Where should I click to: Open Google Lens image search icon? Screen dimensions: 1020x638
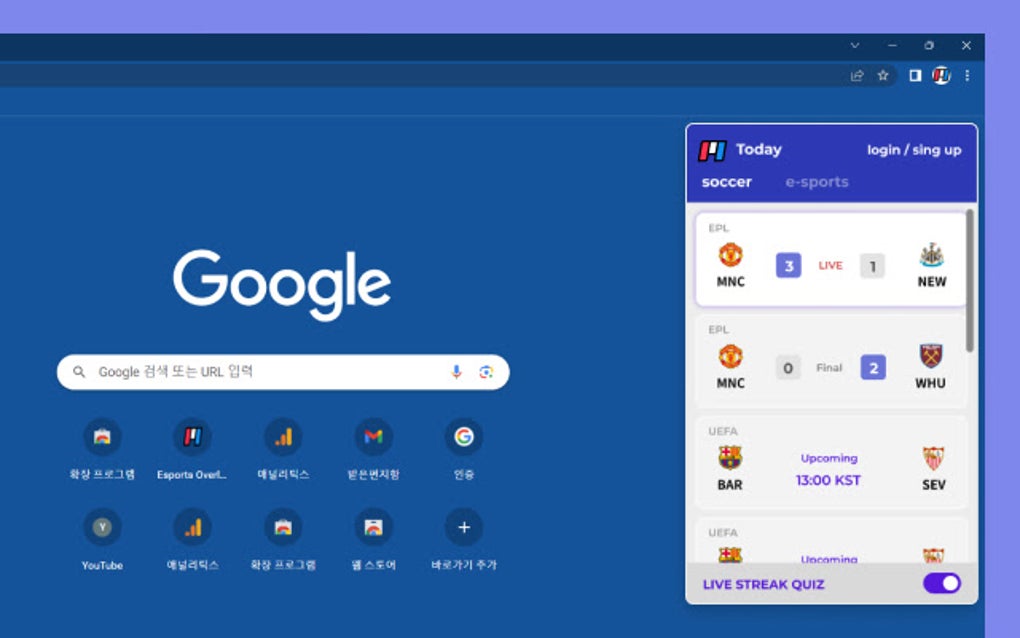[x=487, y=371]
